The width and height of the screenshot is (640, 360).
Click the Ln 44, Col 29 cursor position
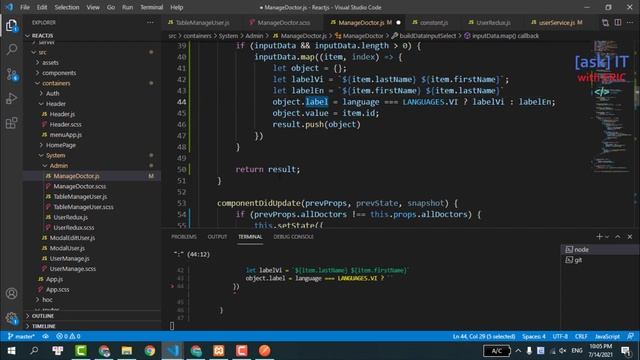click(x=484, y=336)
